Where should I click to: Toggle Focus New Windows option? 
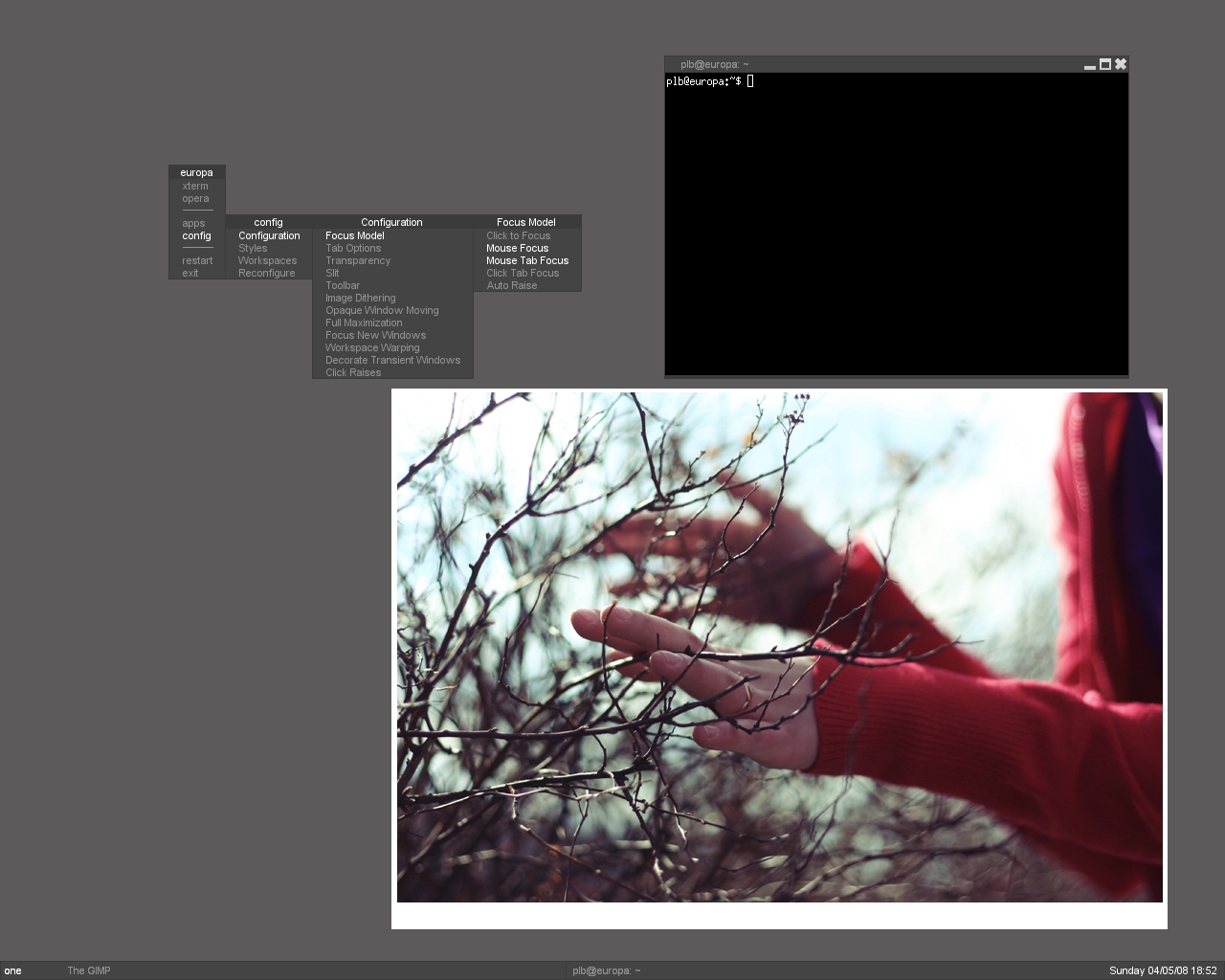click(392, 336)
